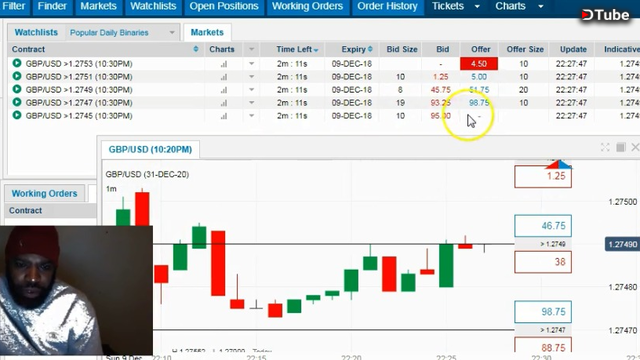Open ticket for GBP/USD >1.2749 contract

(17, 89)
